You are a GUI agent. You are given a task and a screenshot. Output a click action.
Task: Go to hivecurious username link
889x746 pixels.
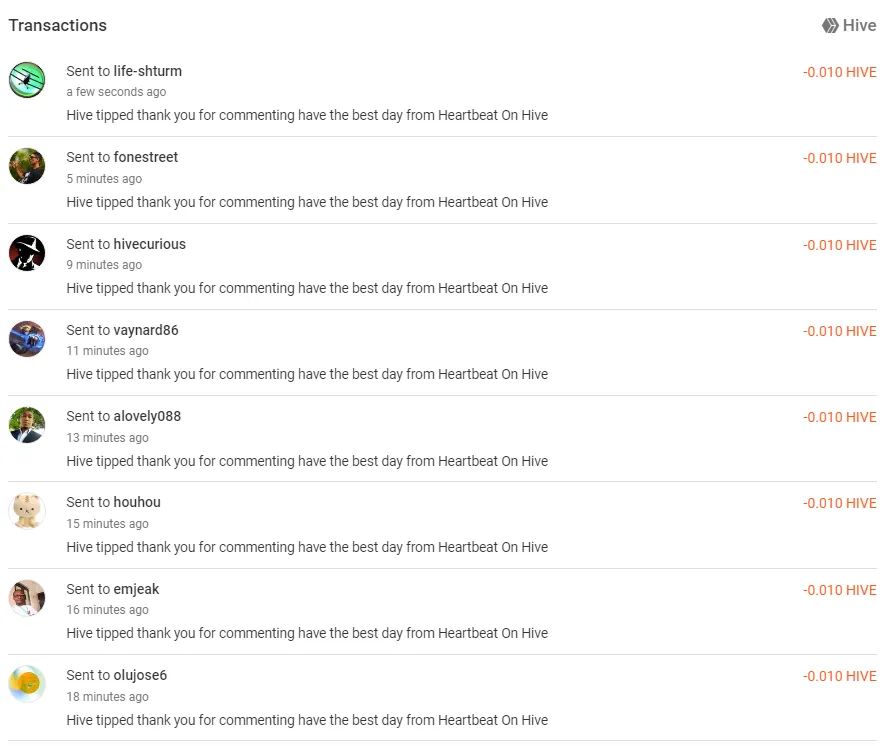pos(150,244)
